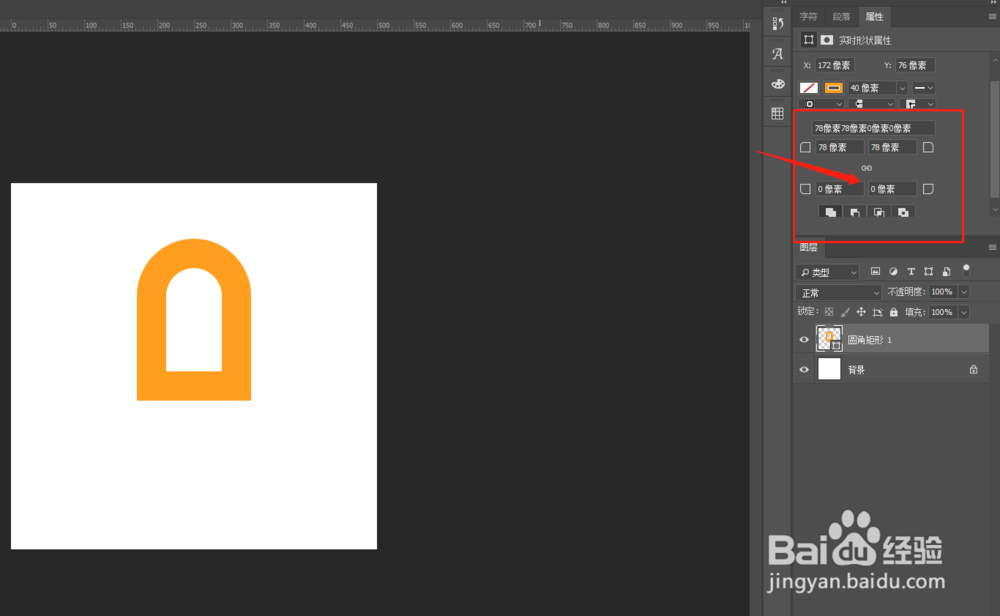The width and height of the screenshot is (1000, 616).
Task: Open the Swatches grid panel icon
Action: 777,114
